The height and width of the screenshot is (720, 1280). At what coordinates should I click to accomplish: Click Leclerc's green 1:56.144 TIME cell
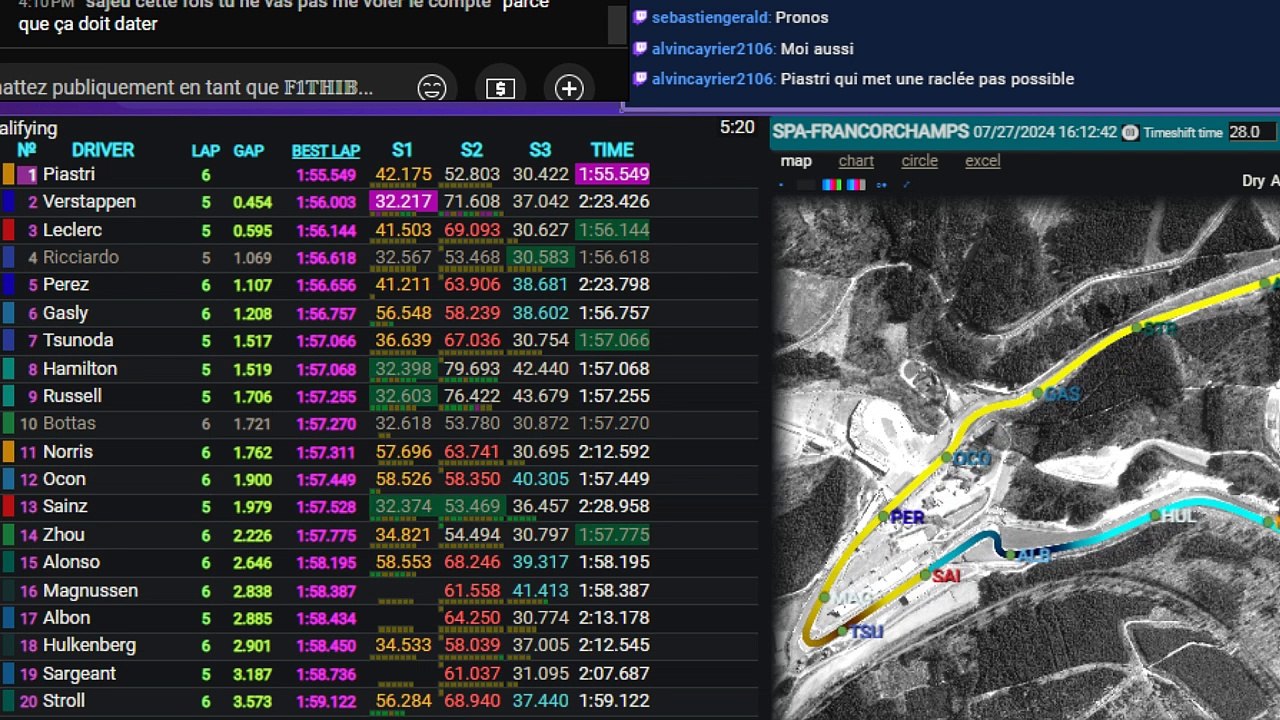coord(612,230)
